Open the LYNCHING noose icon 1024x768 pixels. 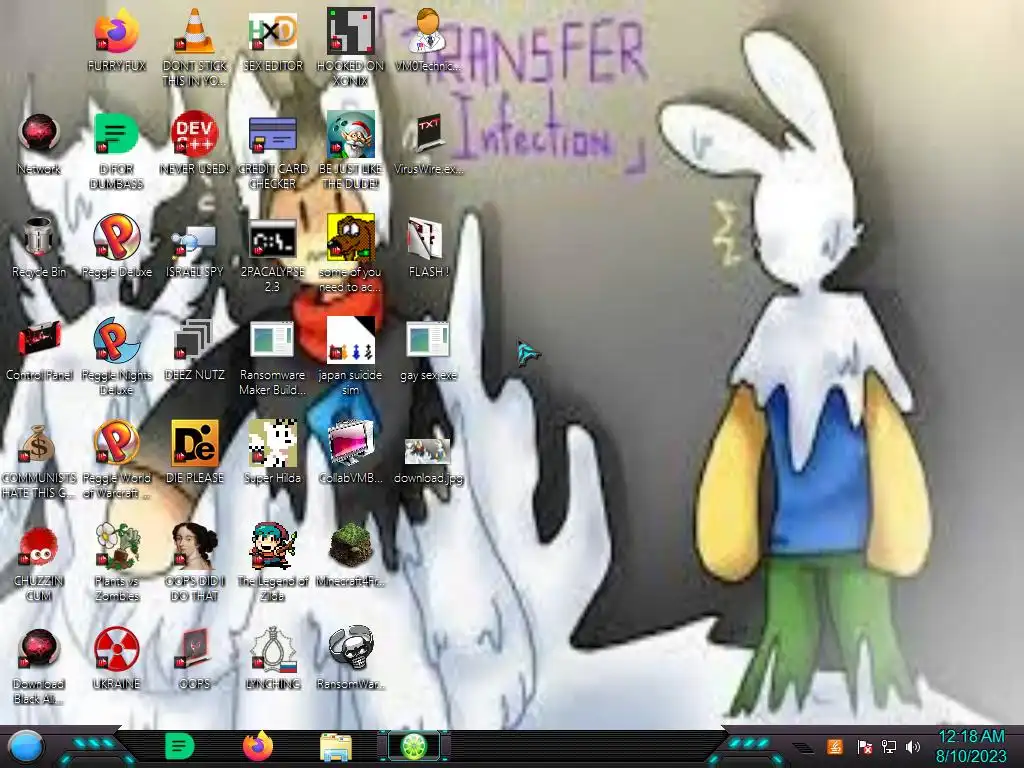coord(272,649)
